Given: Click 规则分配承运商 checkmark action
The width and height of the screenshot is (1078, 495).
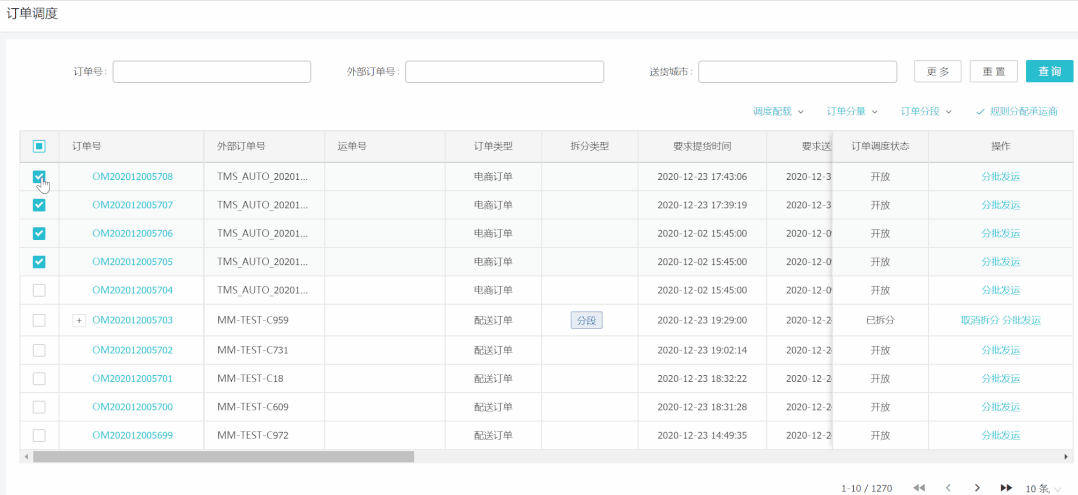Looking at the screenshot, I should (1016, 111).
